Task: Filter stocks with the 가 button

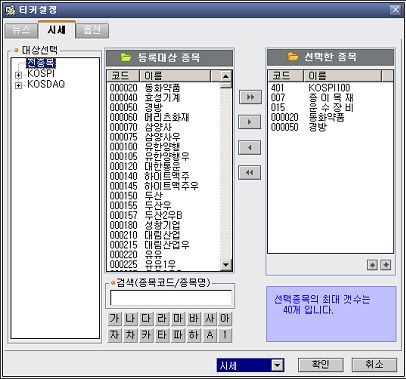Action: 114,319
